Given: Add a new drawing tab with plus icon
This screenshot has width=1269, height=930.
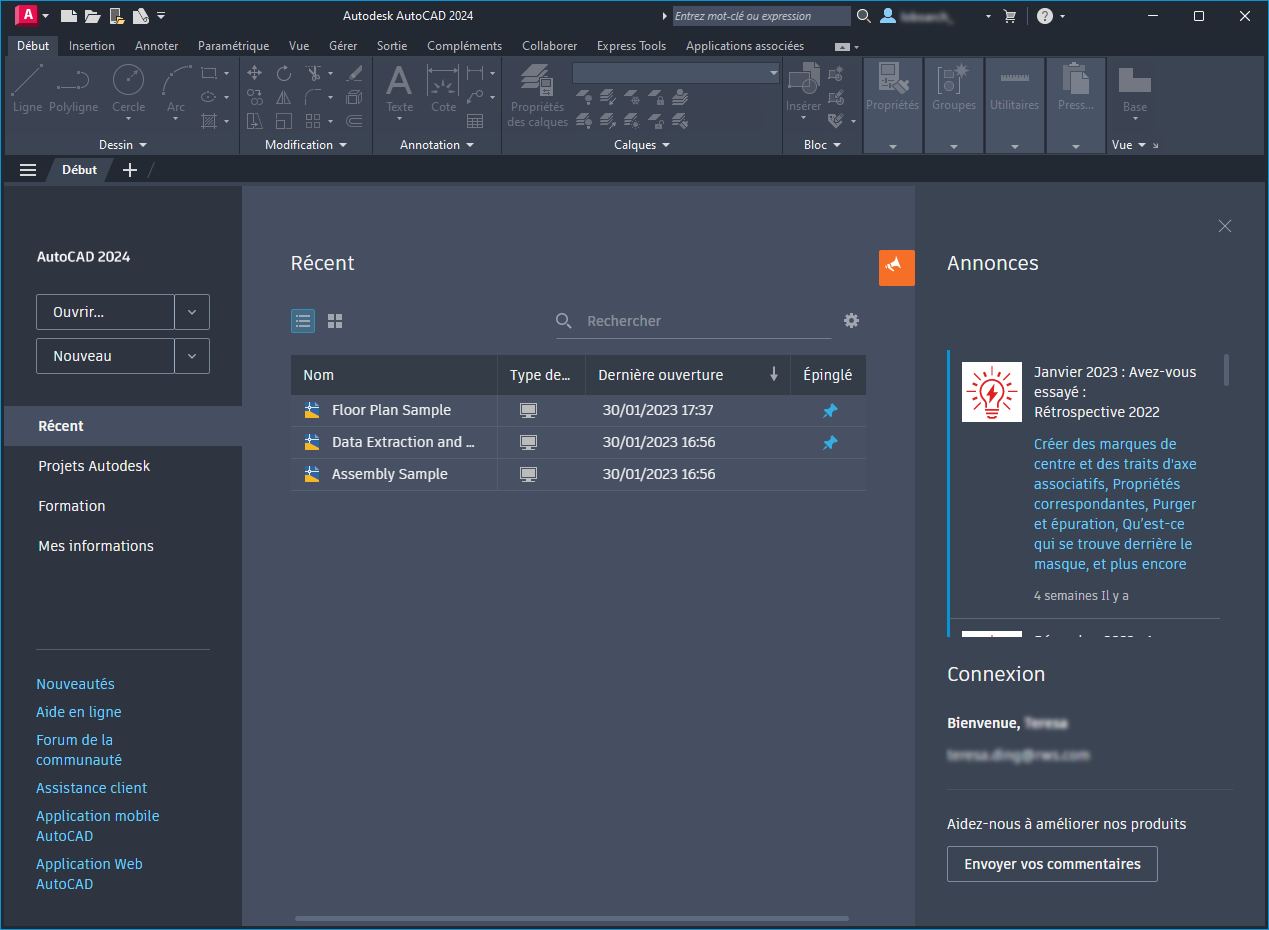Looking at the screenshot, I should click(129, 170).
